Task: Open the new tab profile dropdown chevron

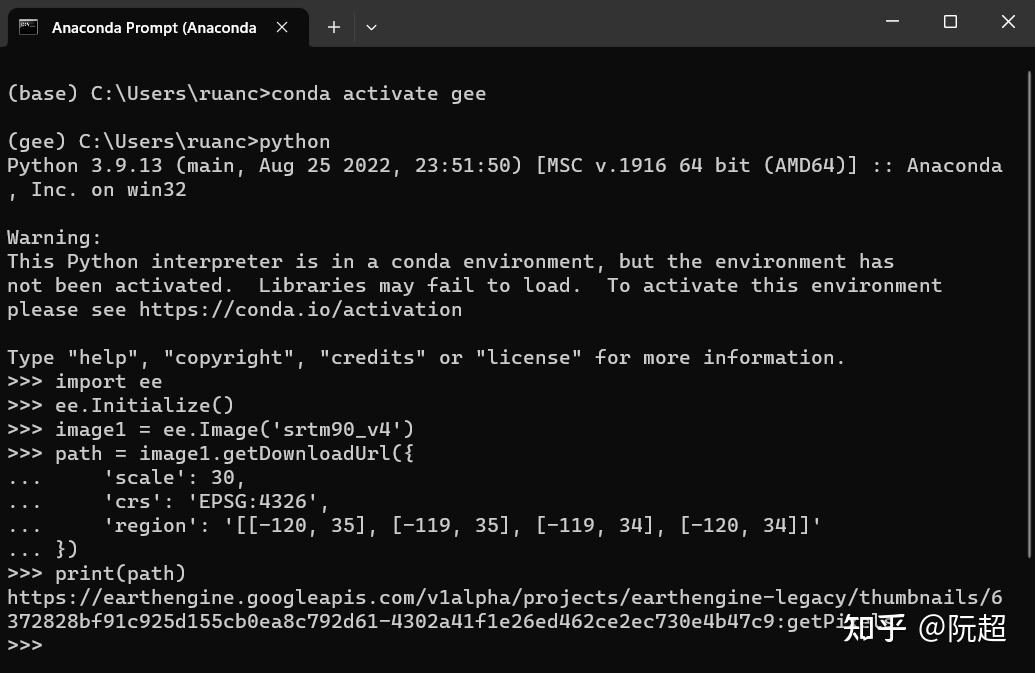Action: pyautogui.click(x=371, y=27)
